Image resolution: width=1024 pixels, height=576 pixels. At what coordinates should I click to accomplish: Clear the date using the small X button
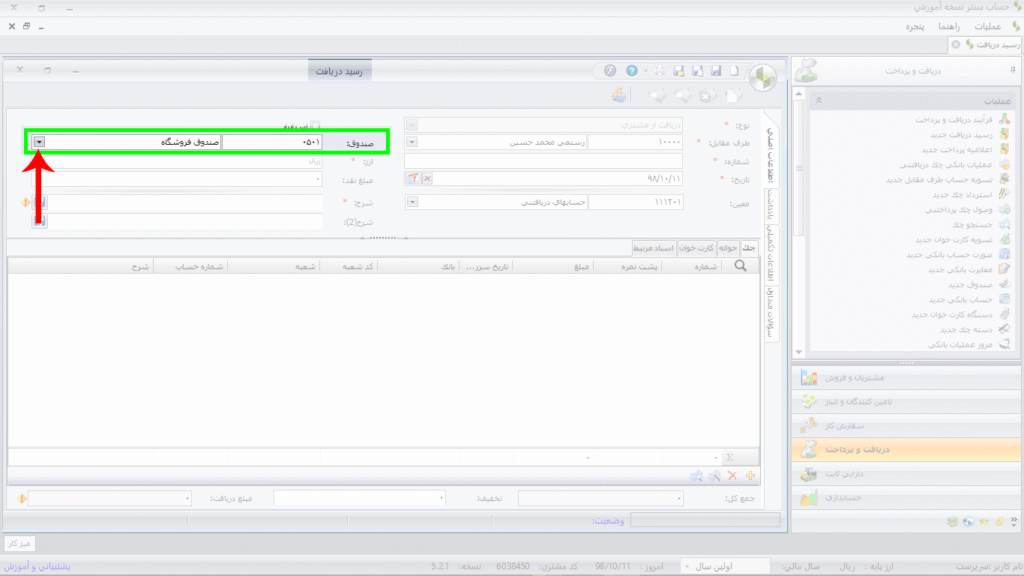[427, 178]
